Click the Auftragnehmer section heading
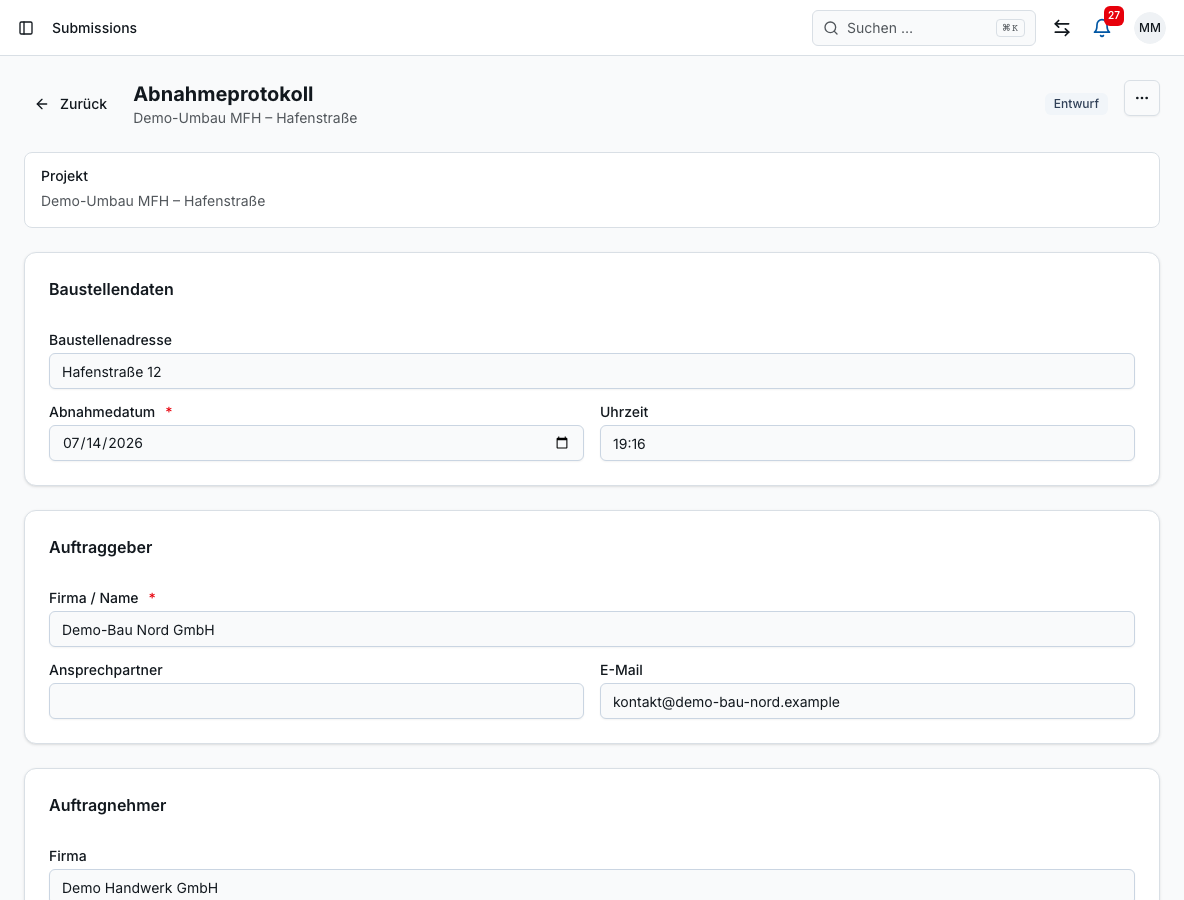Screen dimensions: 1184x900 (107, 806)
